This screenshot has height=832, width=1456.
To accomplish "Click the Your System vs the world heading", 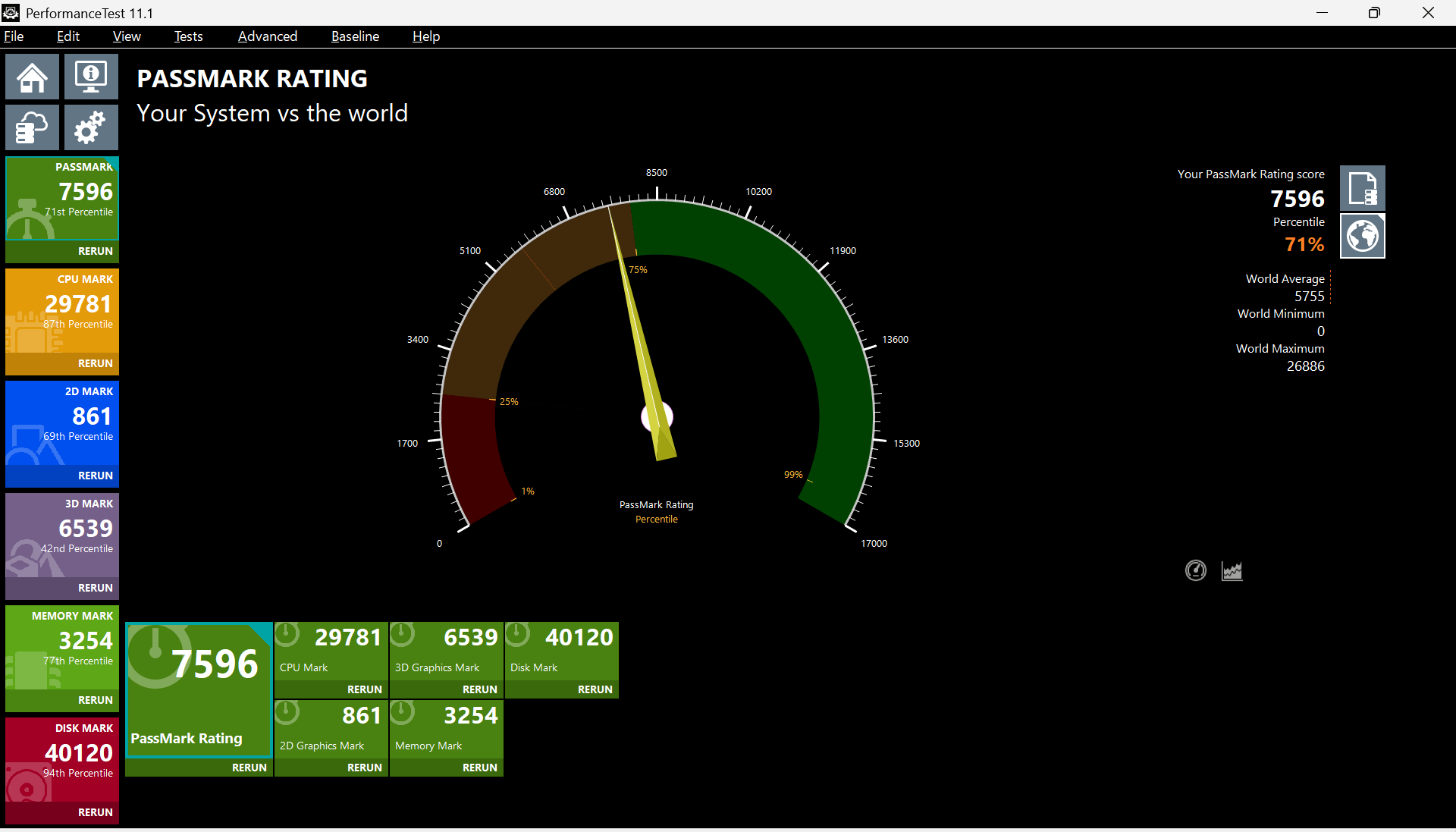I will pos(272,113).
